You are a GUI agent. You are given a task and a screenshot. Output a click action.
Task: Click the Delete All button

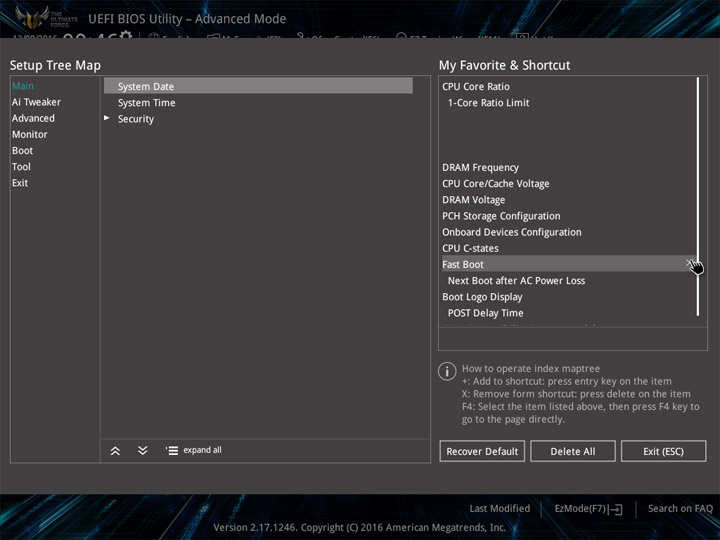(x=573, y=451)
